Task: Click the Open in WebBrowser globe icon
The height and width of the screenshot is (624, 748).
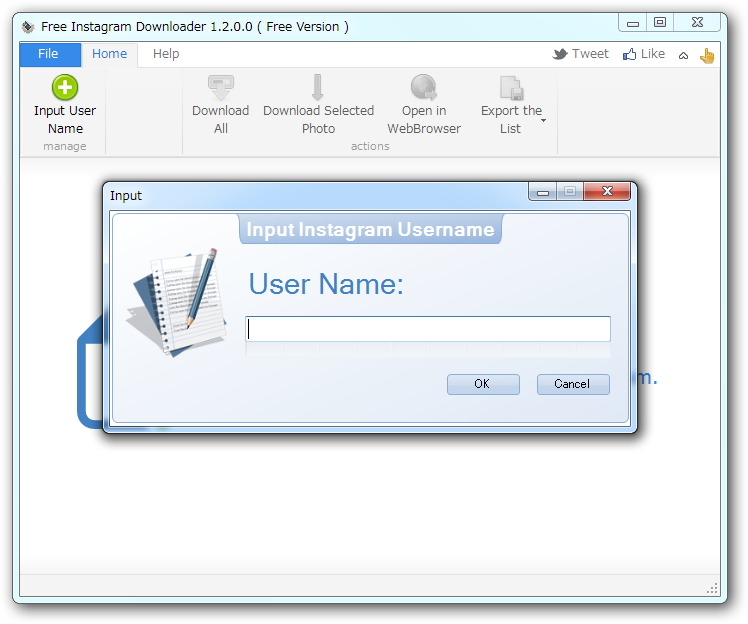Action: [424, 87]
